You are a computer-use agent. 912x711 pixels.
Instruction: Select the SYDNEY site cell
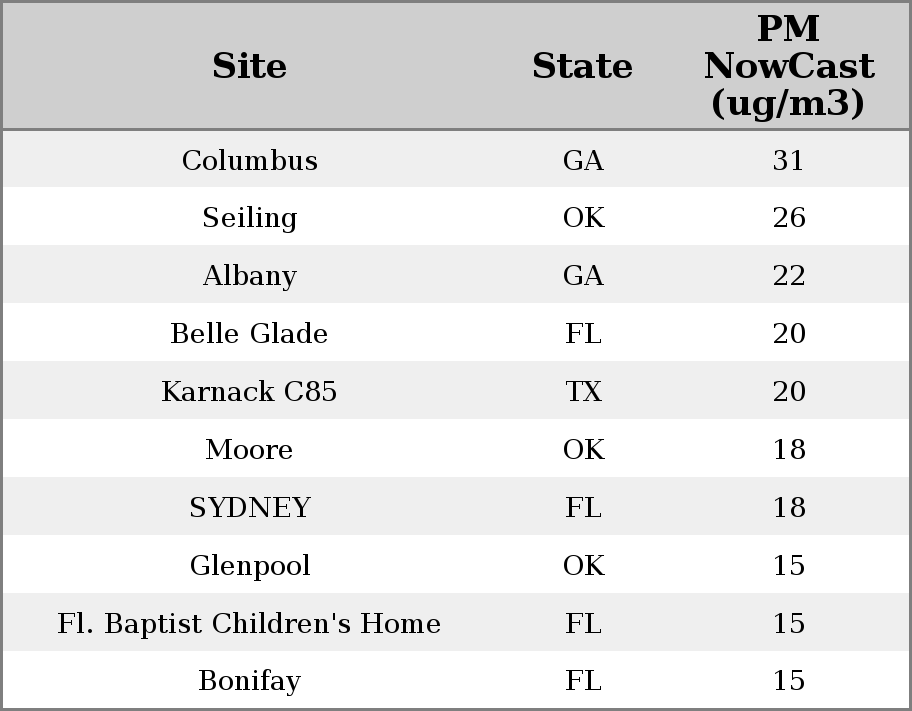pyautogui.click(x=249, y=507)
